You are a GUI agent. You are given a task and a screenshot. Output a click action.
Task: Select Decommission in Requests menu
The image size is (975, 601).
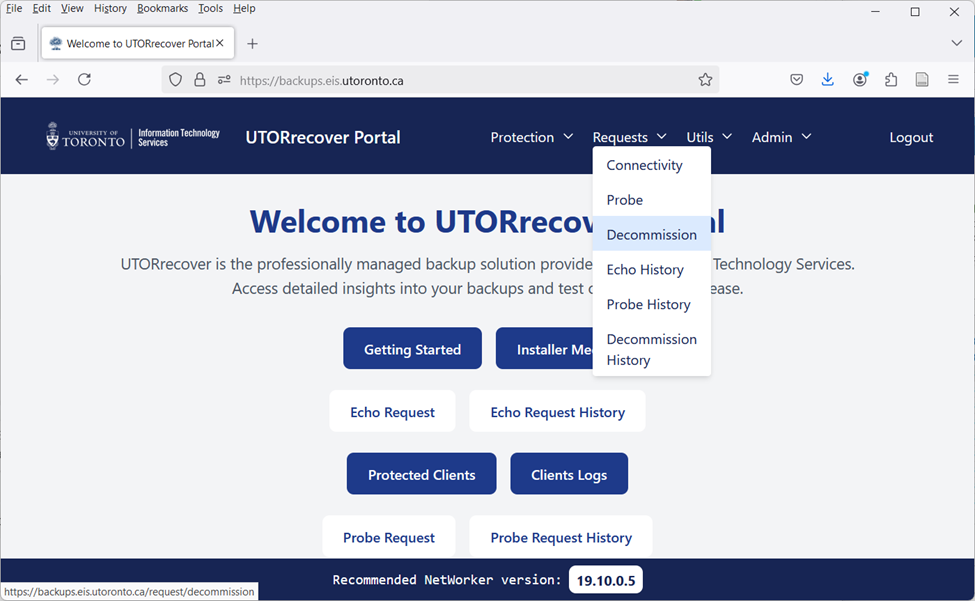coord(651,235)
